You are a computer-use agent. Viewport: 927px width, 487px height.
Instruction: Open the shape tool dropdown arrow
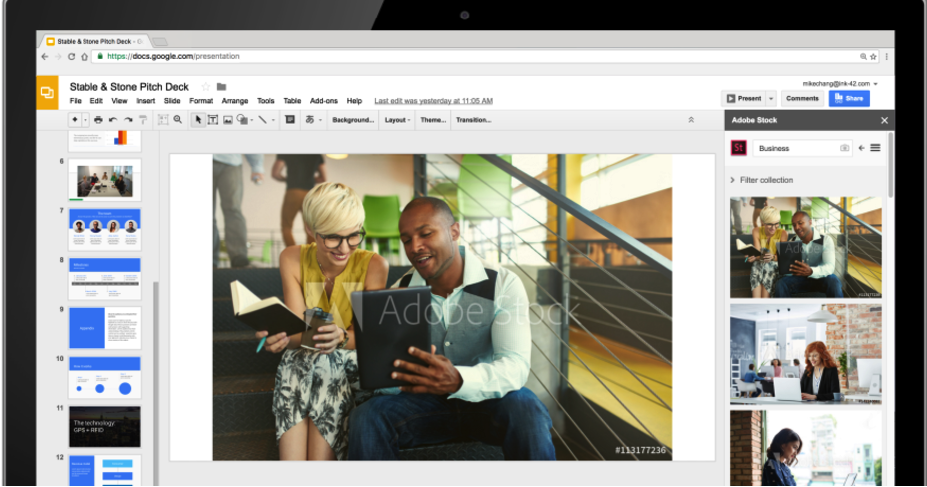[252, 120]
